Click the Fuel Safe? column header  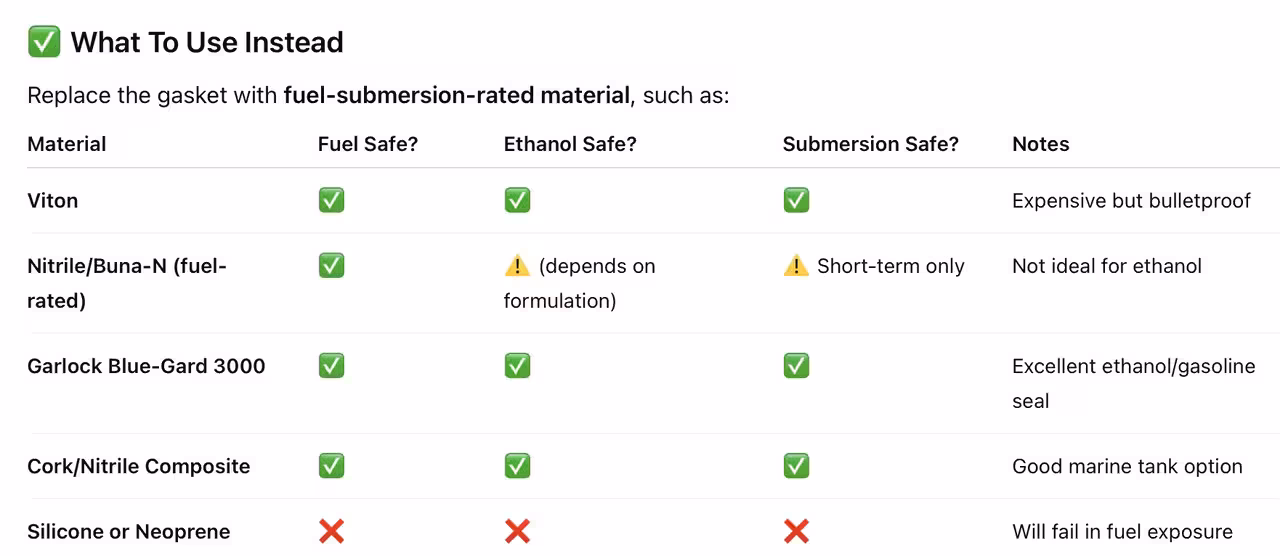tap(368, 144)
